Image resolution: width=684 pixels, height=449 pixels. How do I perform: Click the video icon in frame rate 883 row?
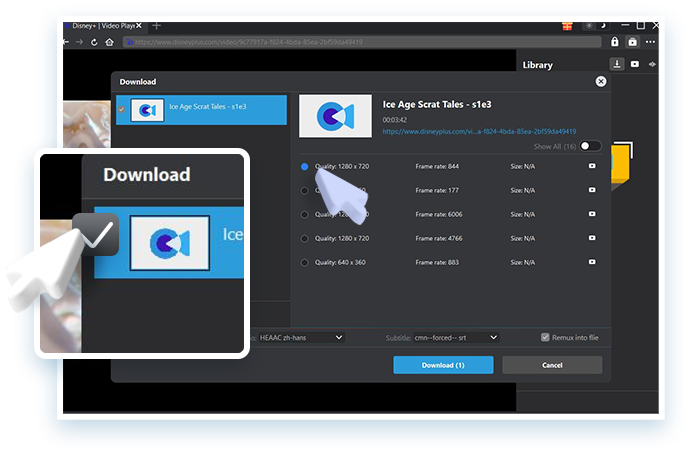(592, 262)
